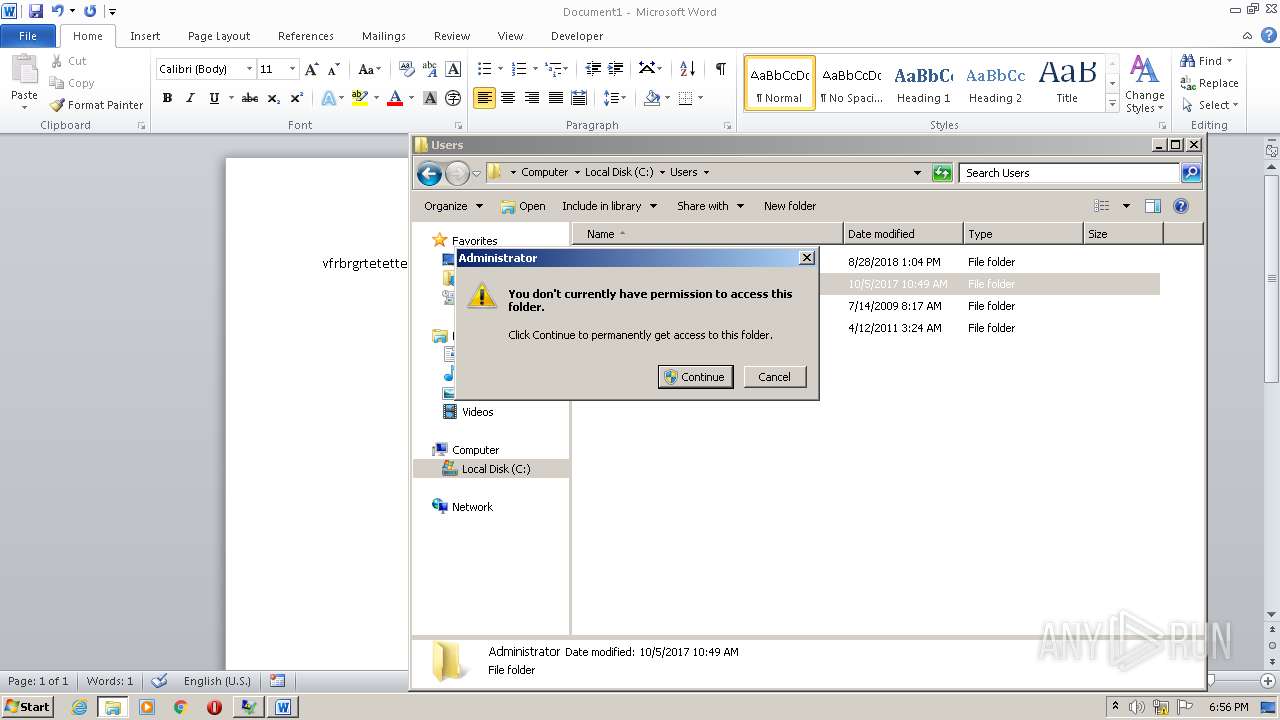1280x720 pixels.
Task: Toggle Explorer preview pane icon
Action: [x=1153, y=206]
